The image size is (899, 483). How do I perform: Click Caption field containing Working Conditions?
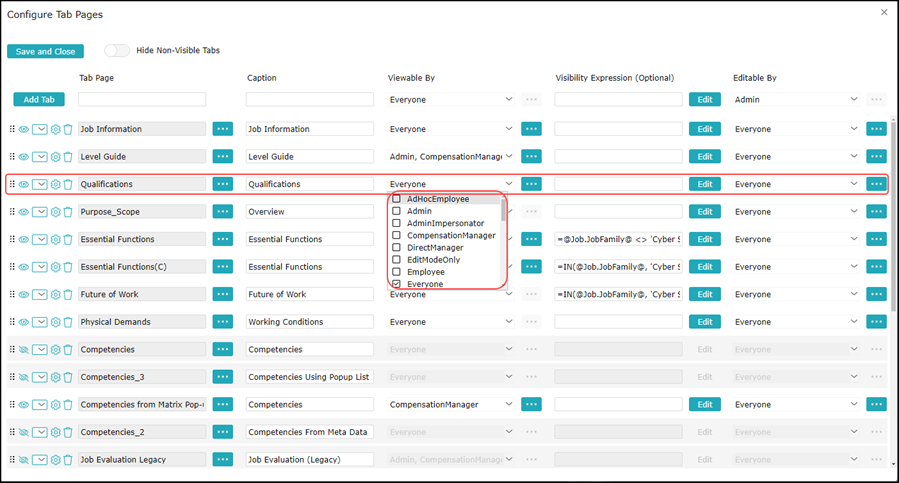pyautogui.click(x=309, y=322)
